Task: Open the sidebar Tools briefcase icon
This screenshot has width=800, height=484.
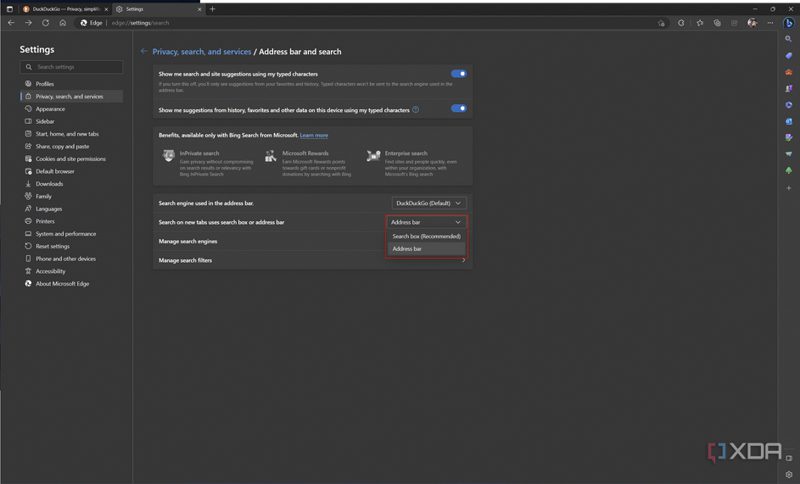Action: coord(788,72)
